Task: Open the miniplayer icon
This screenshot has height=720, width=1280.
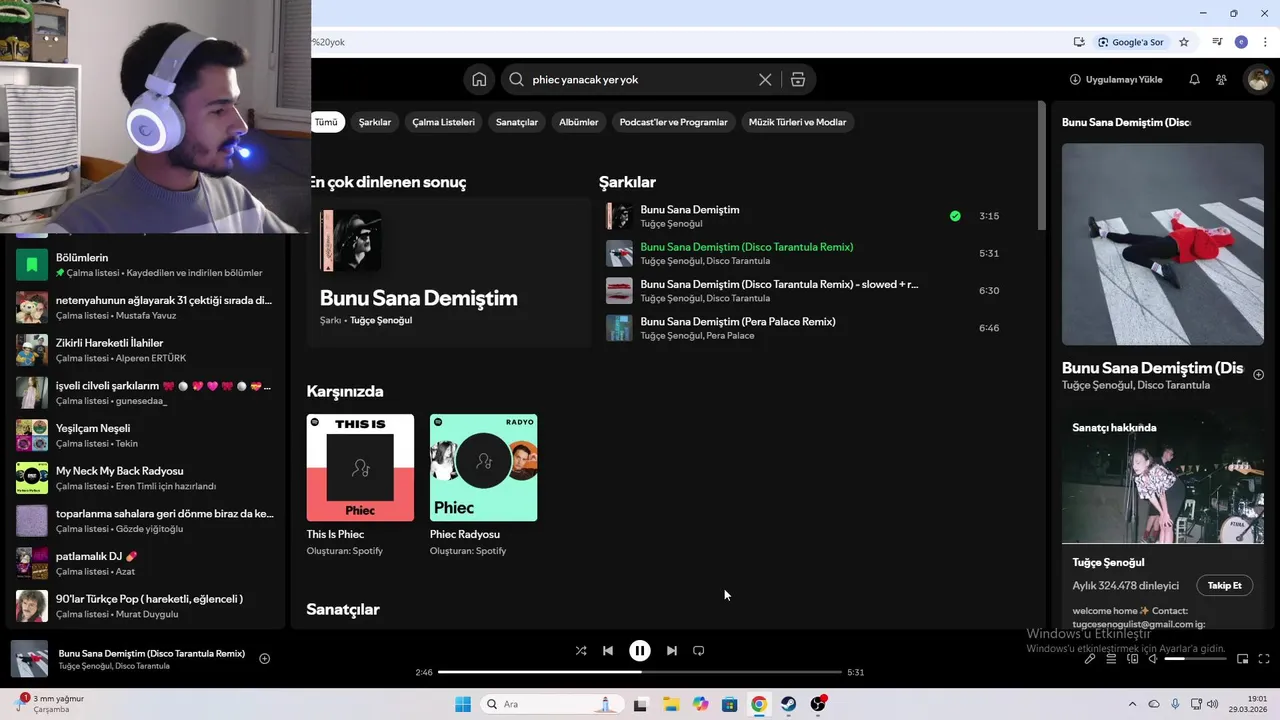Action: pyautogui.click(x=1243, y=659)
